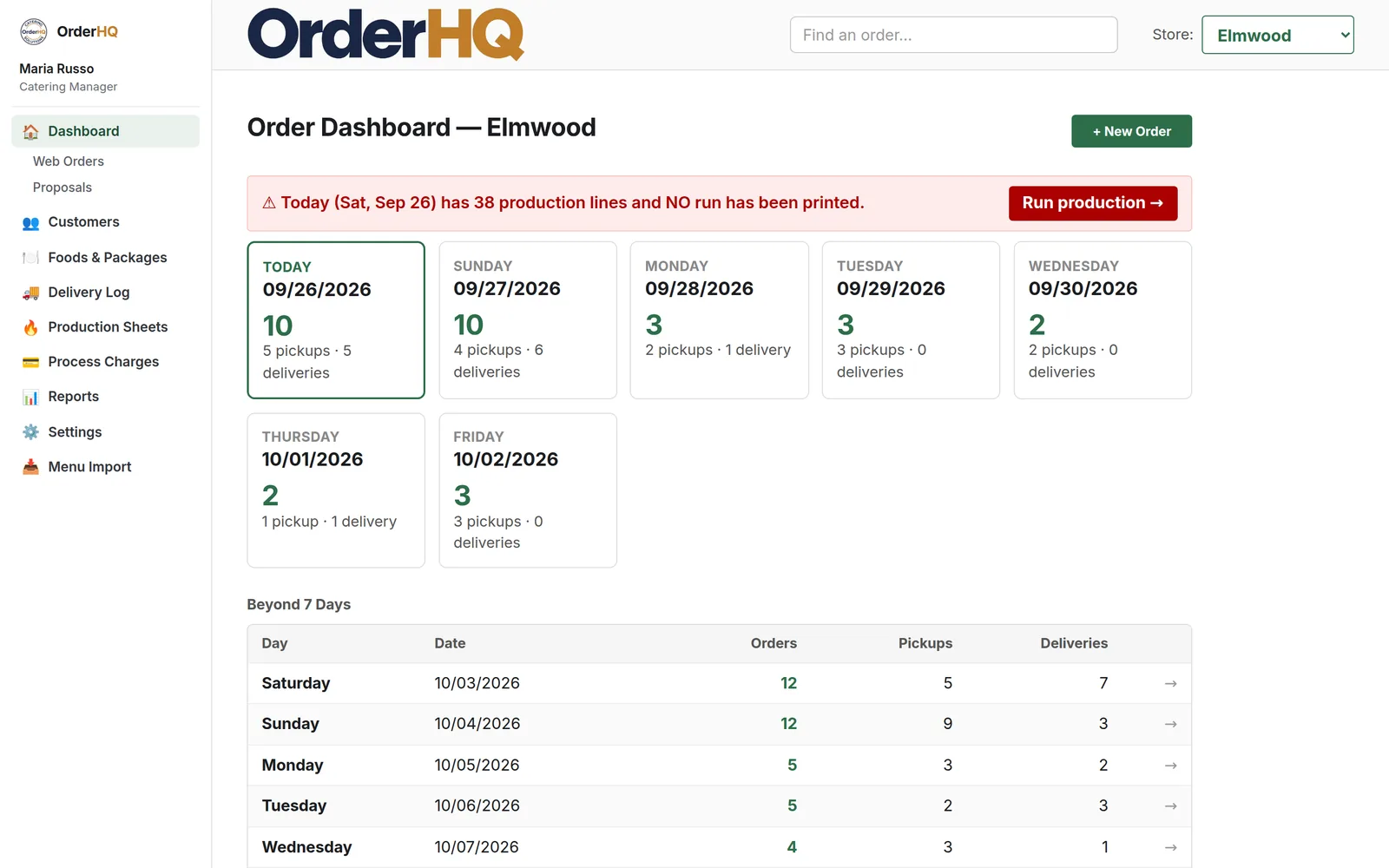Open Proposals in the sidebar
1389x868 pixels.
pos(63,187)
